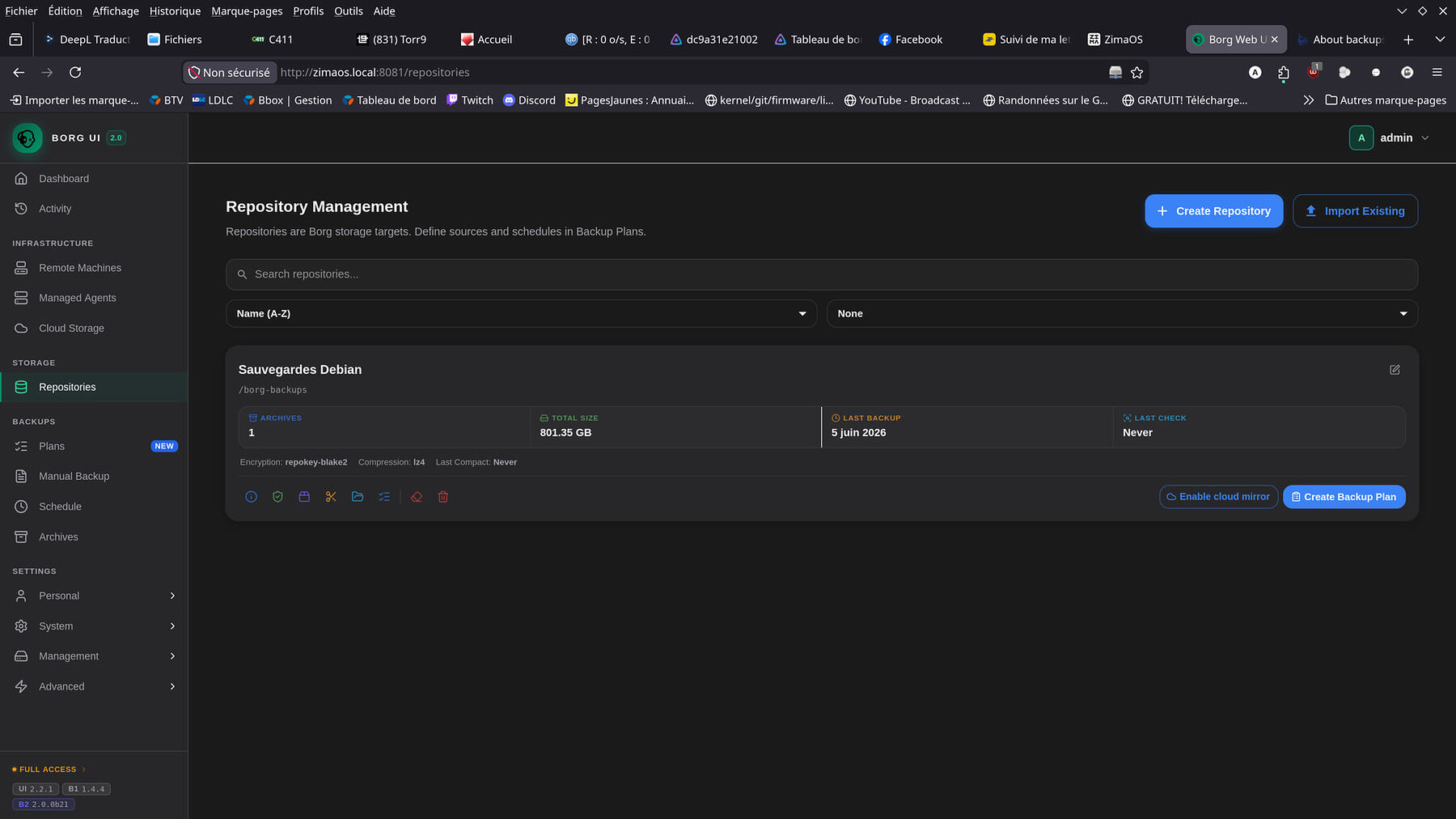This screenshot has width=1456, height=819.
Task: Open Autres marque-pages folder
Action: [x=1386, y=100]
